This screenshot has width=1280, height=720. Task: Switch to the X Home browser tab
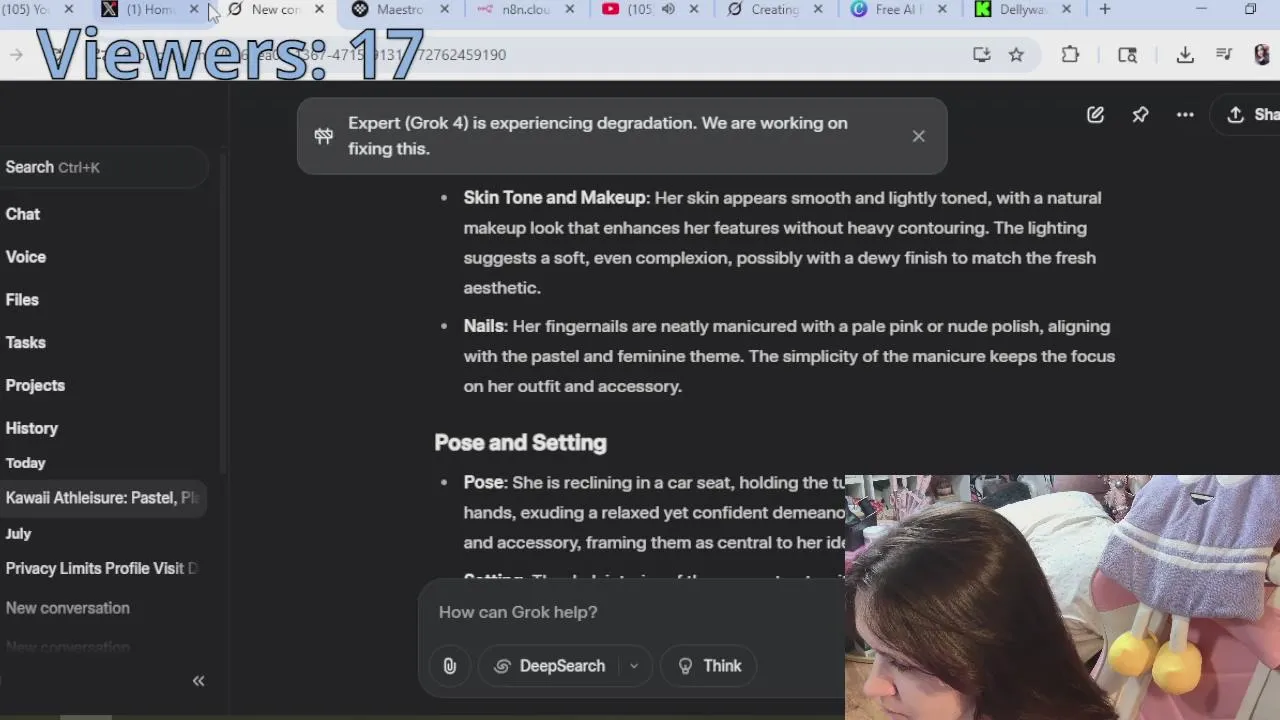[148, 9]
